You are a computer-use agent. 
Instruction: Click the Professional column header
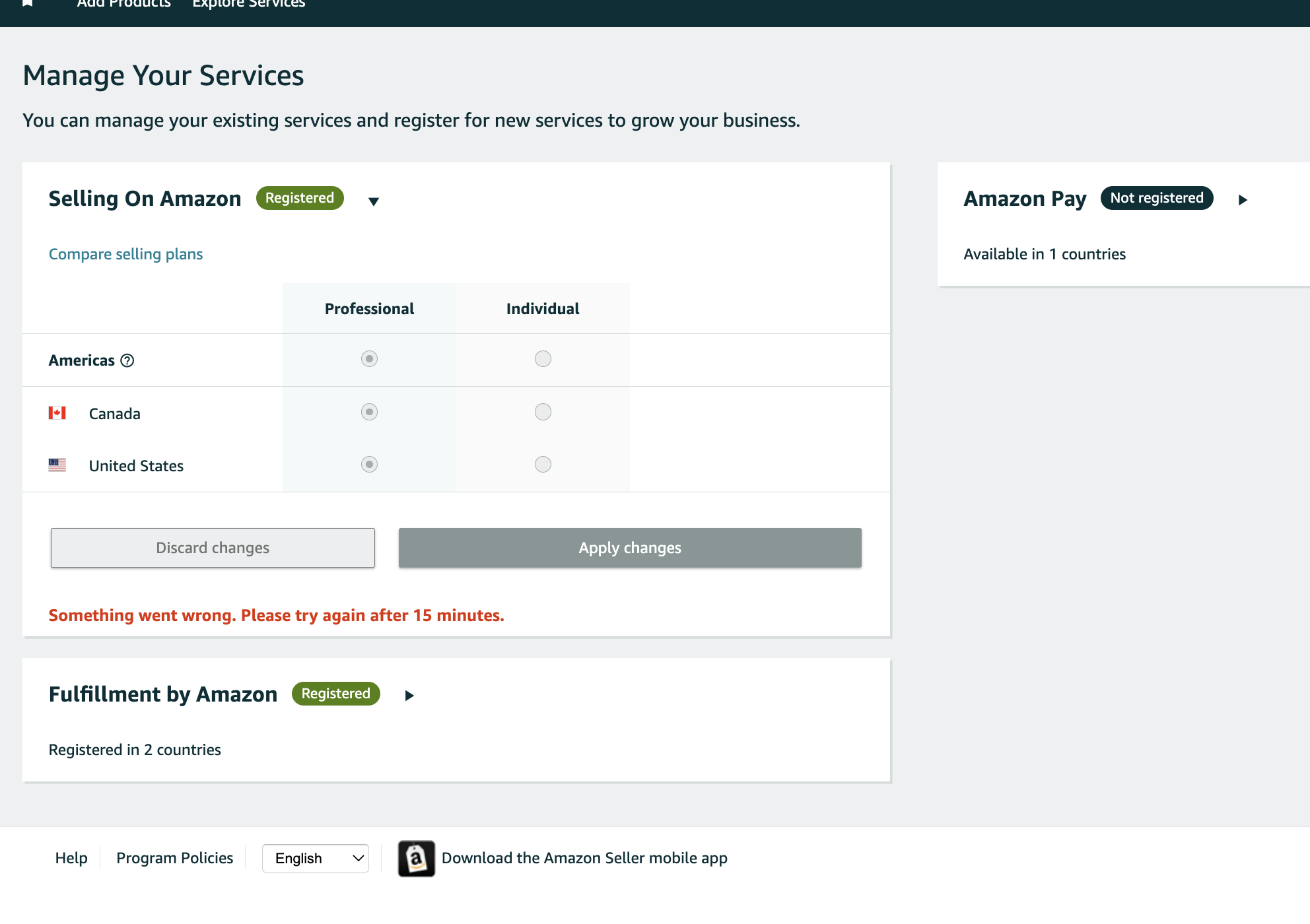click(369, 309)
